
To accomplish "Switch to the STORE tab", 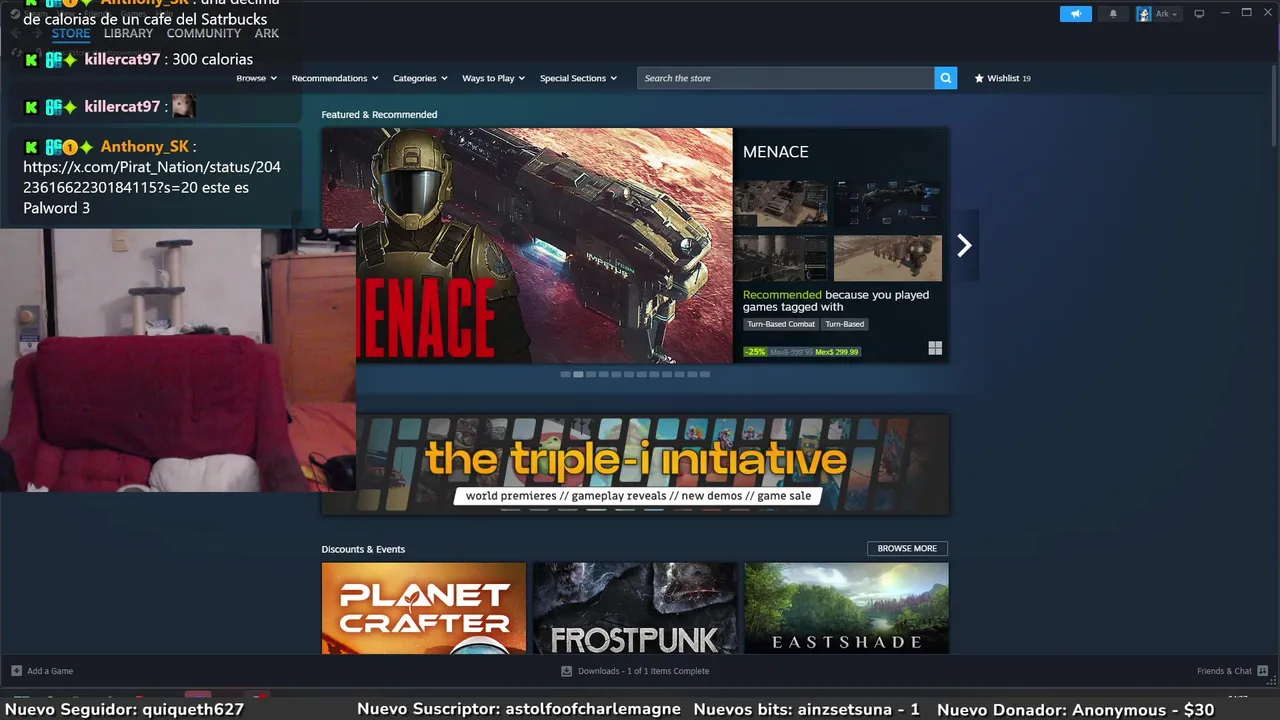I will tap(71, 33).
